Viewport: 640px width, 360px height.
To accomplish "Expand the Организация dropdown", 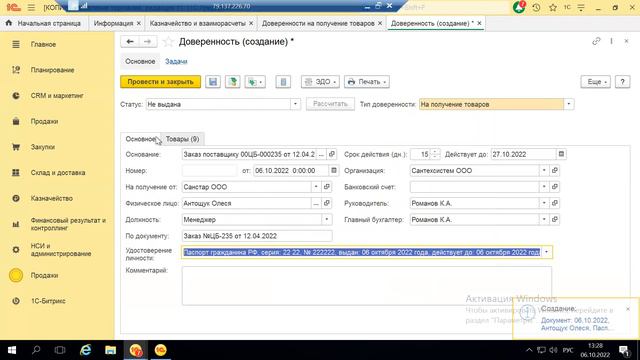I will [544, 171].
